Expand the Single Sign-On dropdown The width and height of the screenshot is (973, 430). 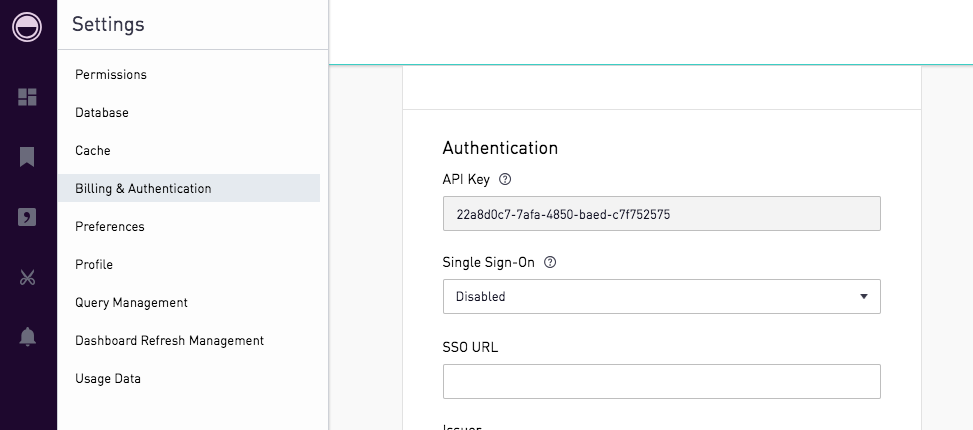click(661, 297)
